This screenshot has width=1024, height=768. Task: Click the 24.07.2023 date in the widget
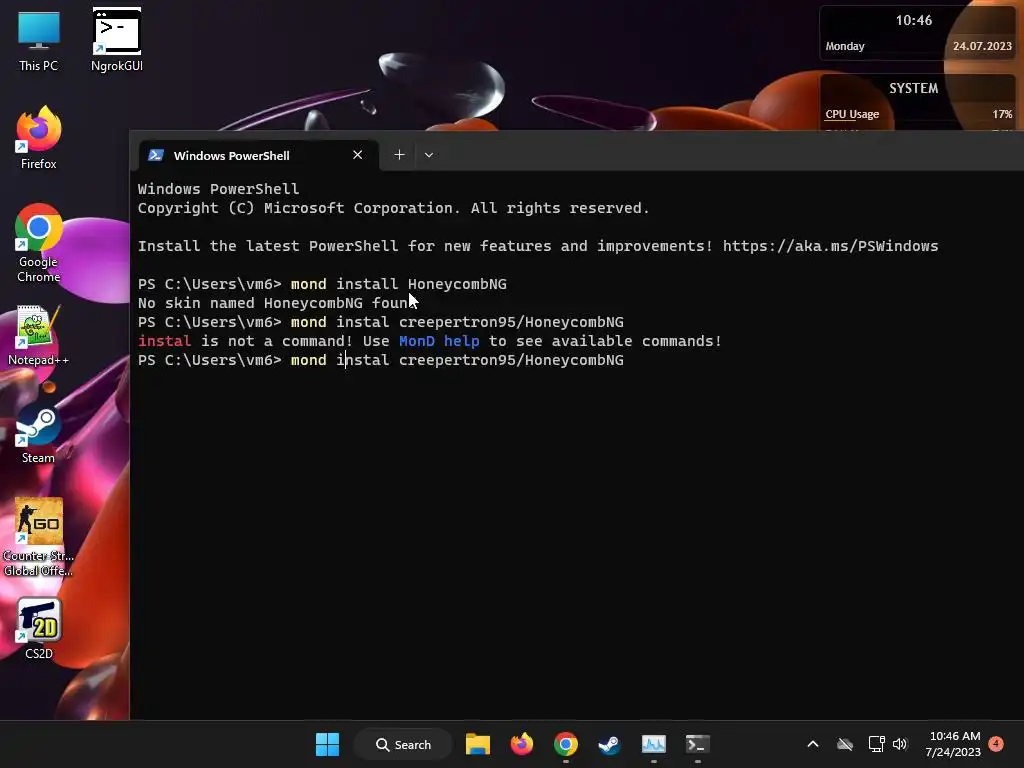point(982,46)
